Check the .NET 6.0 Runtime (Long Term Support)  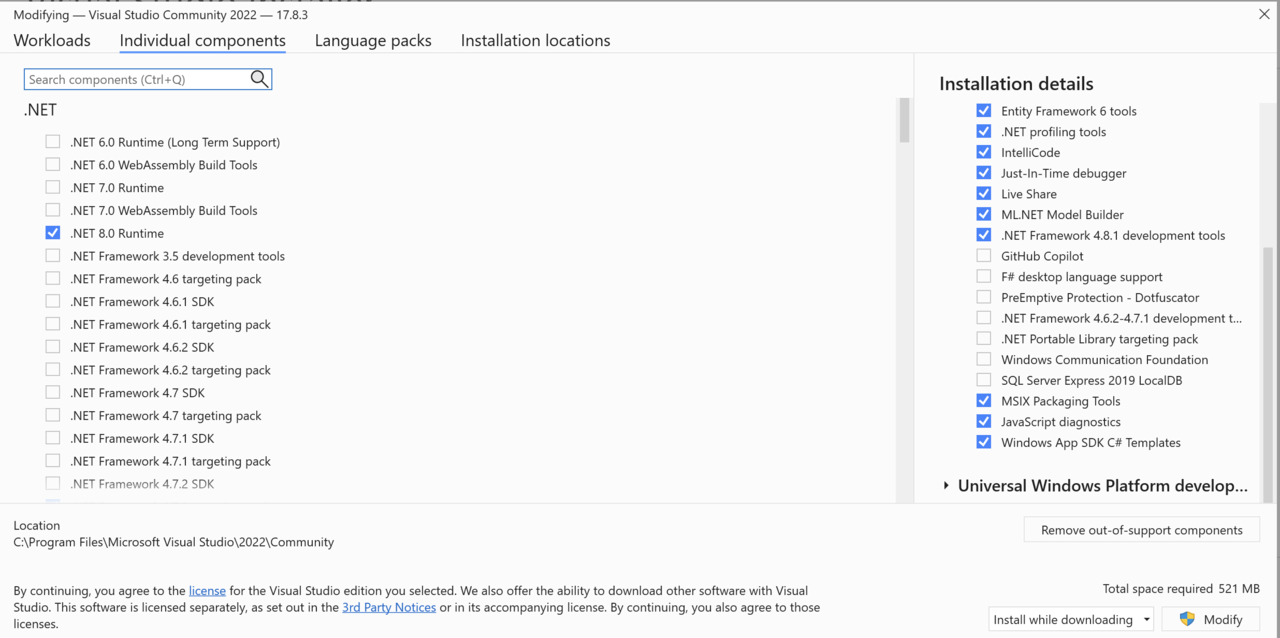(52, 141)
